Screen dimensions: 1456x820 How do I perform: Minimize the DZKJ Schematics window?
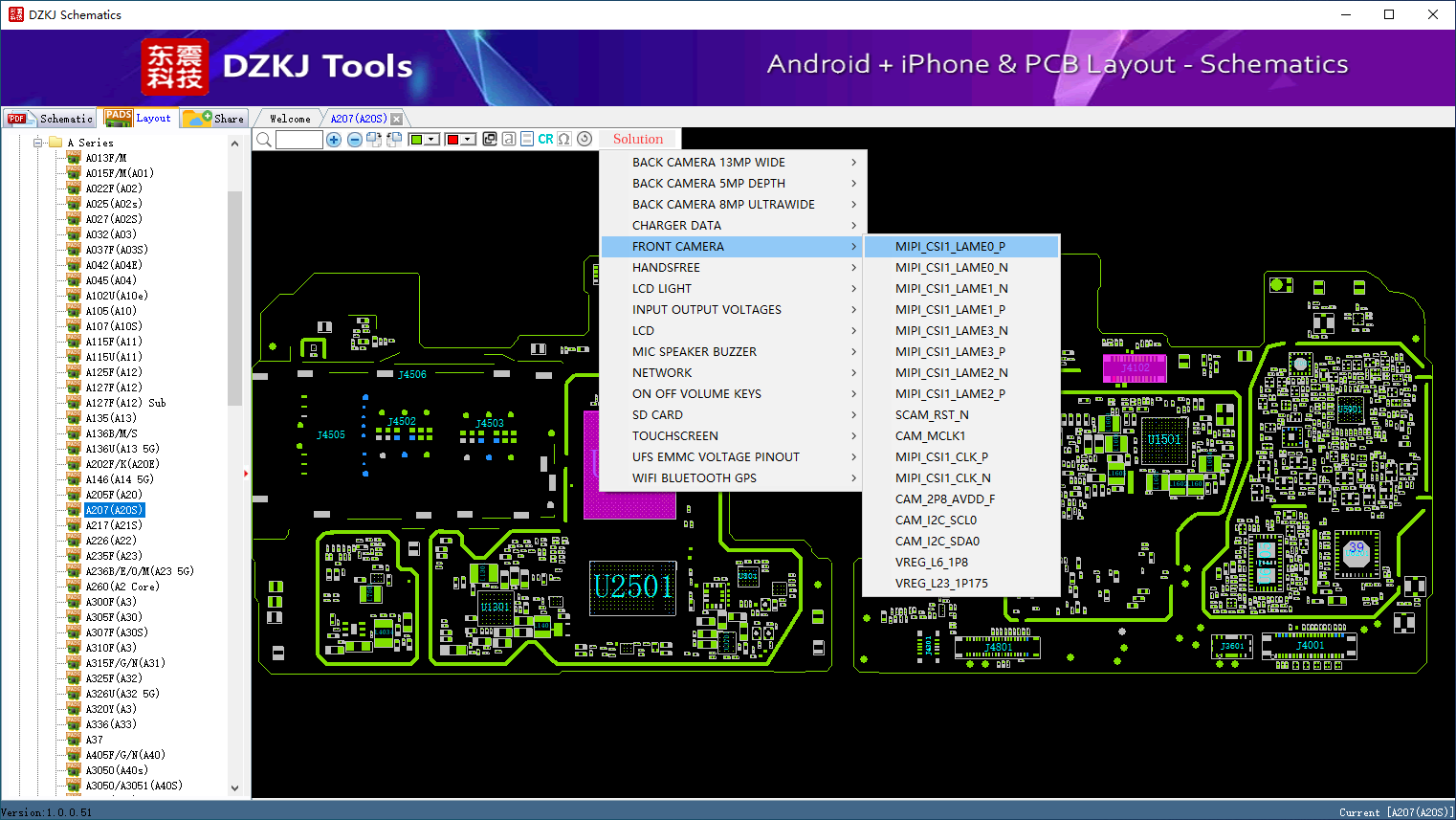point(1345,14)
